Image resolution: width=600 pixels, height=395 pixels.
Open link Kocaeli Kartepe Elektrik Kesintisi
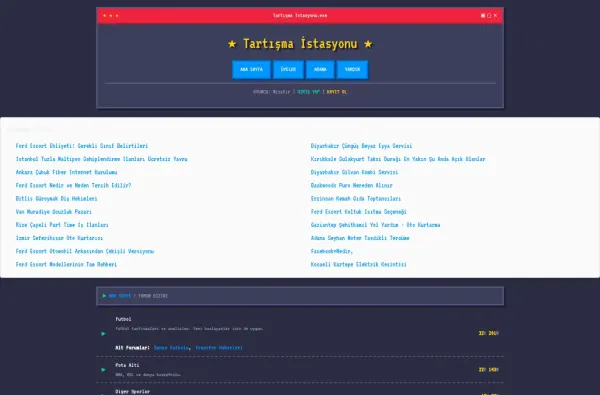tap(359, 264)
